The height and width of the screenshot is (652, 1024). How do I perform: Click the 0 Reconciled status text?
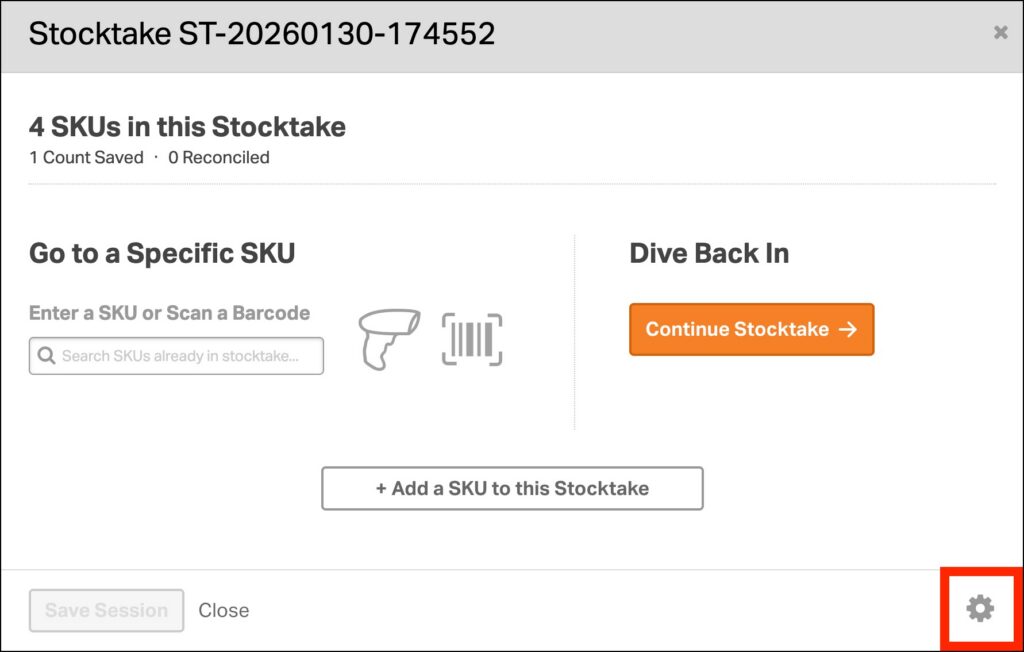coord(219,157)
